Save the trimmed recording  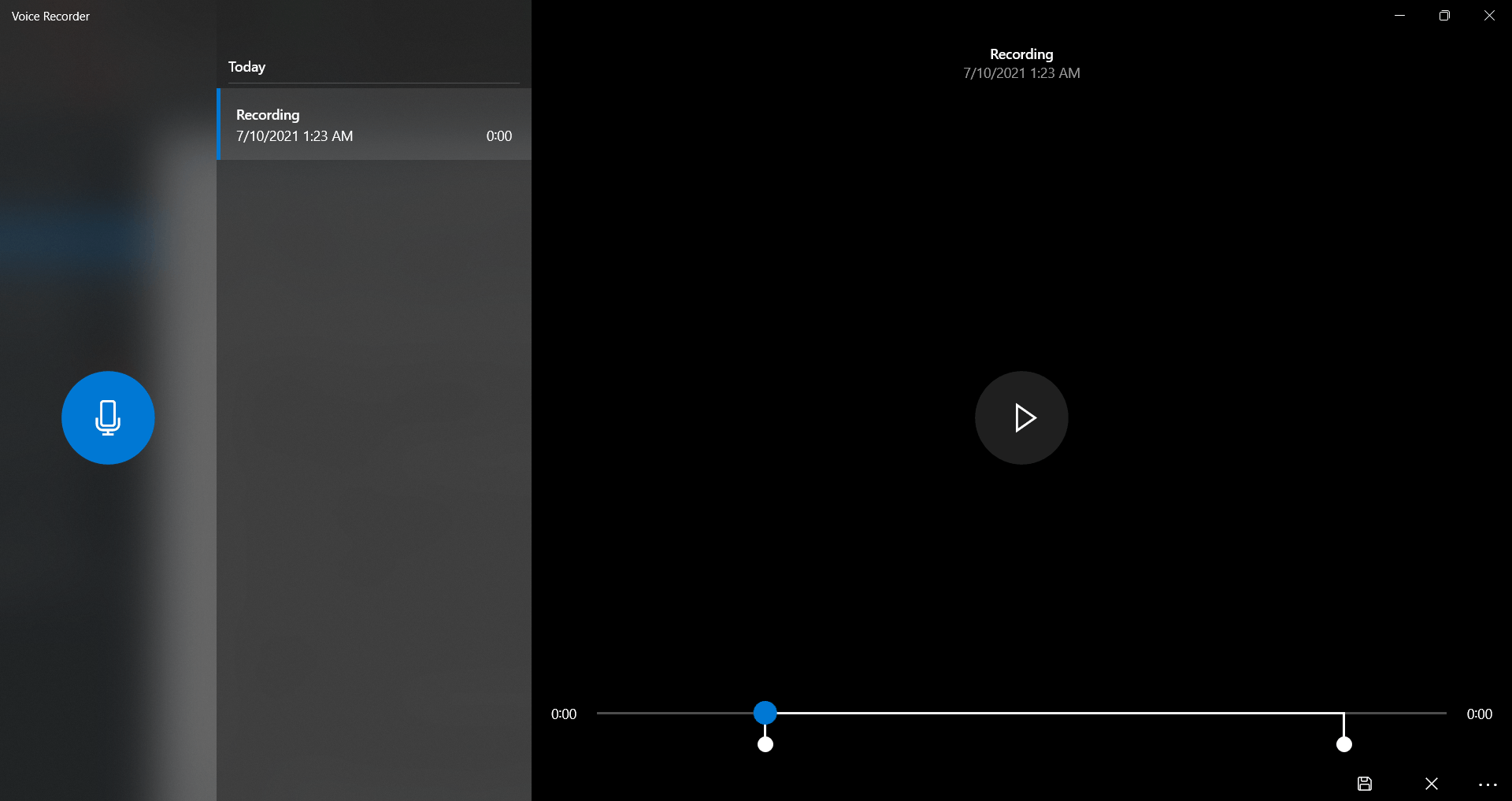[x=1365, y=784]
